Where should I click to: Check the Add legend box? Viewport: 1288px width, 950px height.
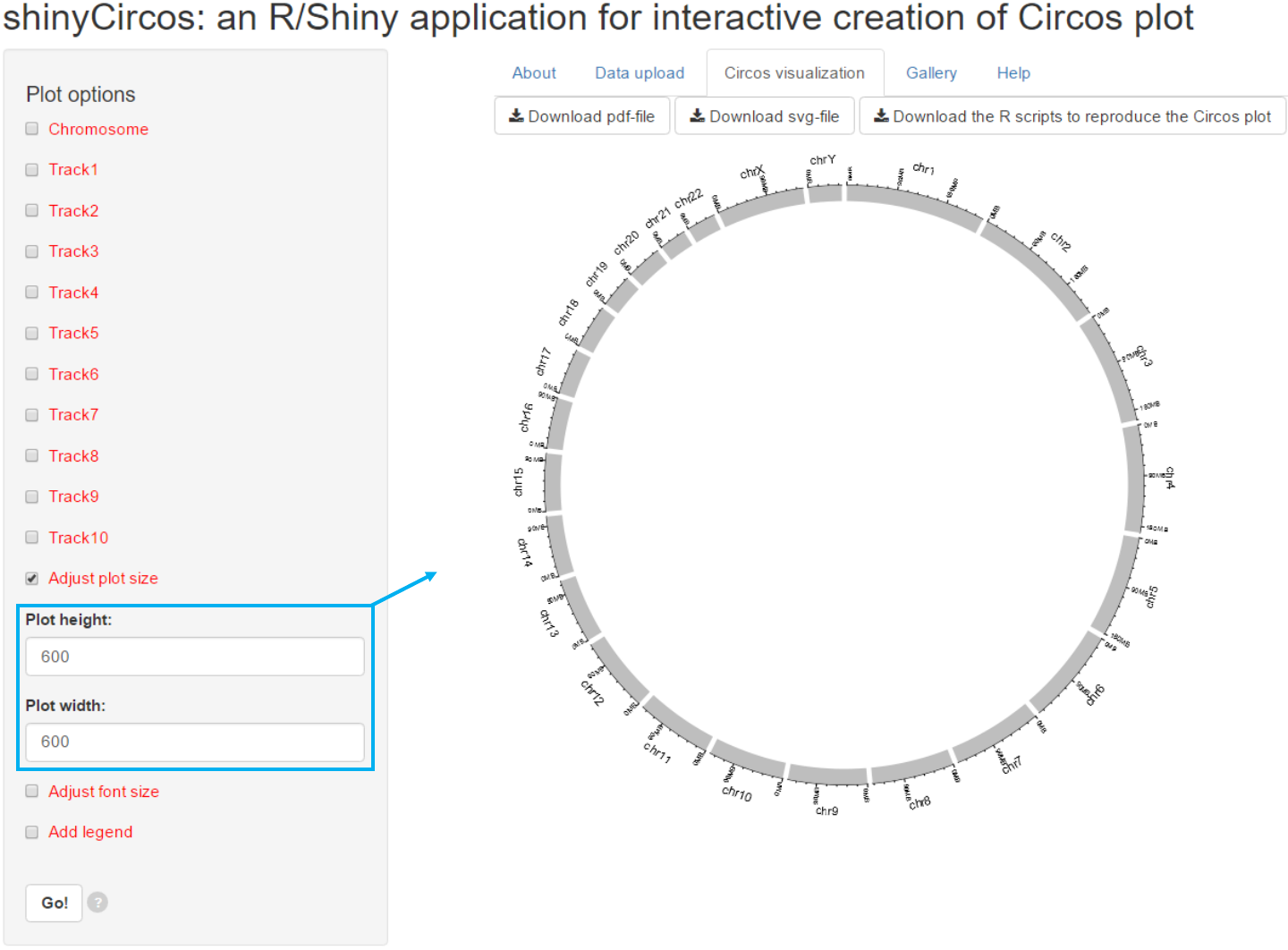32,832
